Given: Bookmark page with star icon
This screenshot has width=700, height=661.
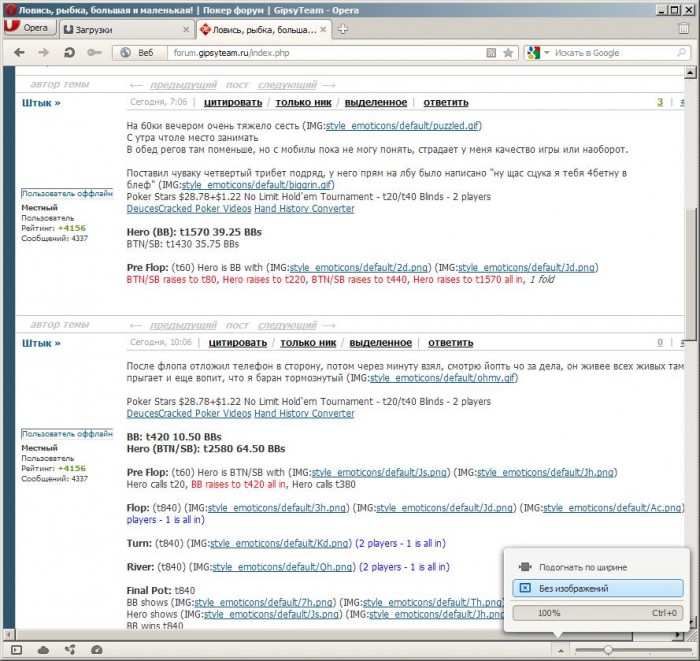Looking at the screenshot, I should coord(508,53).
